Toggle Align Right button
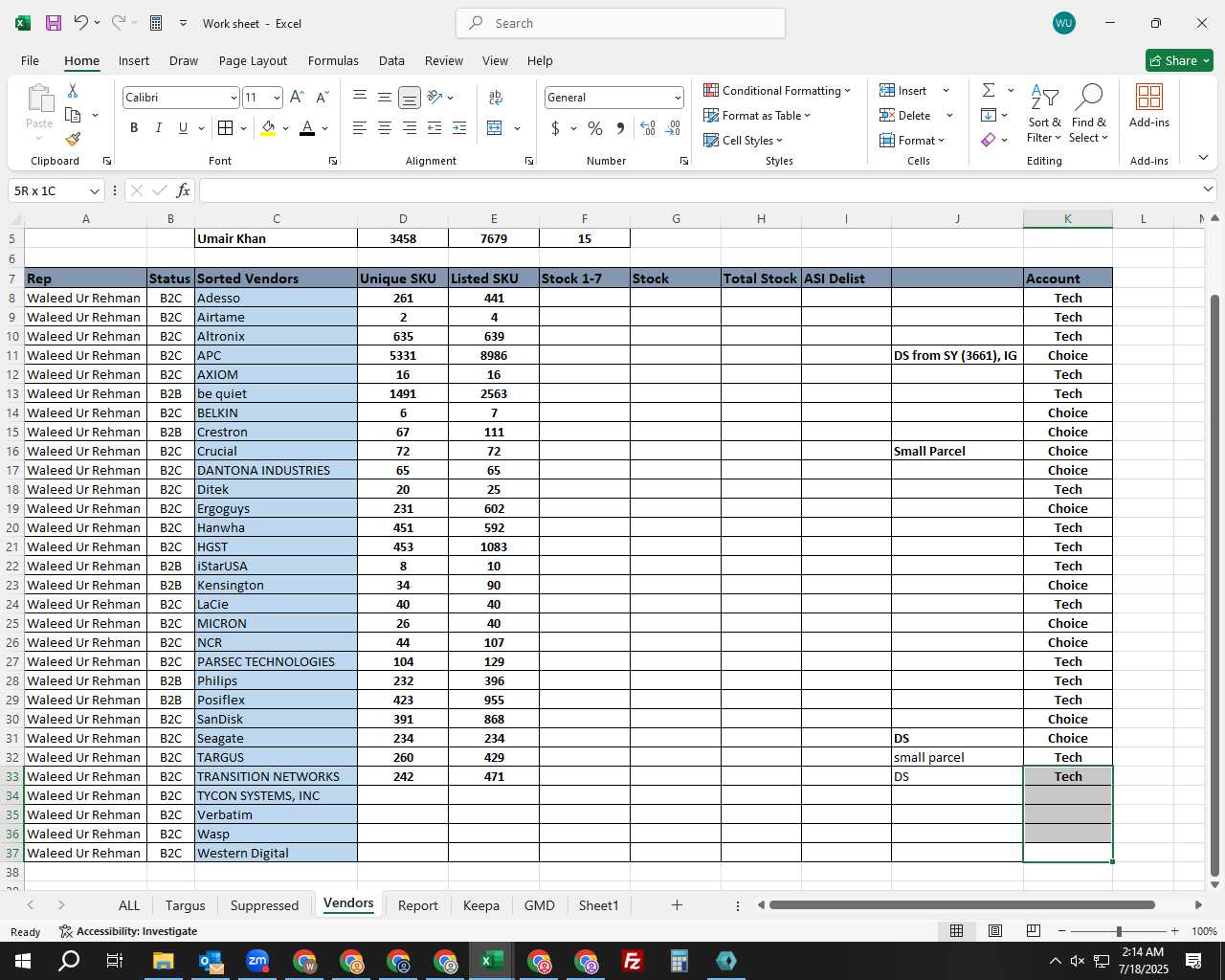This screenshot has height=980, width=1225. [x=409, y=128]
